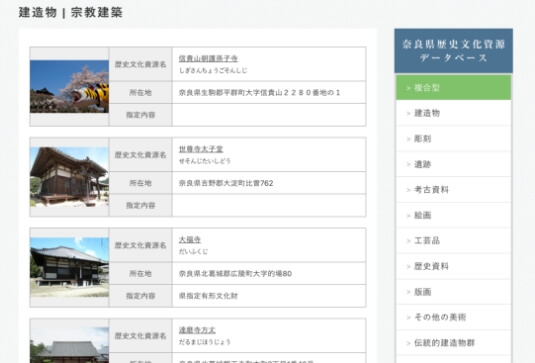Click the address 奈良県吉野郡大淀町比曽762

pyautogui.click(x=226, y=183)
